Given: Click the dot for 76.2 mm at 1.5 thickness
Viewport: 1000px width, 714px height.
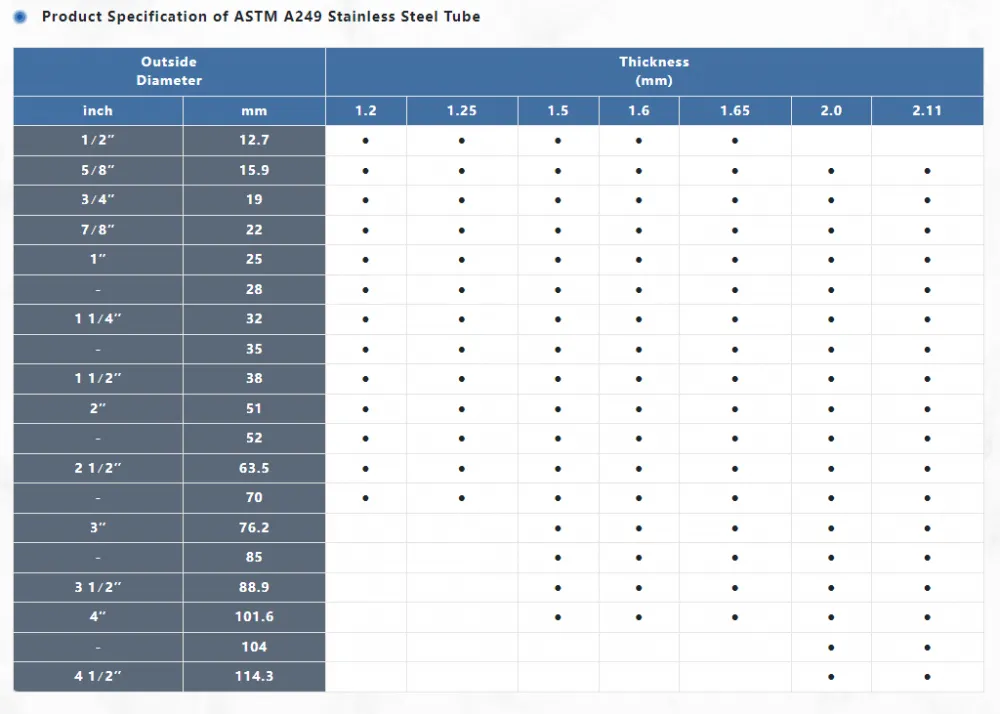Looking at the screenshot, I should click(x=558, y=528).
